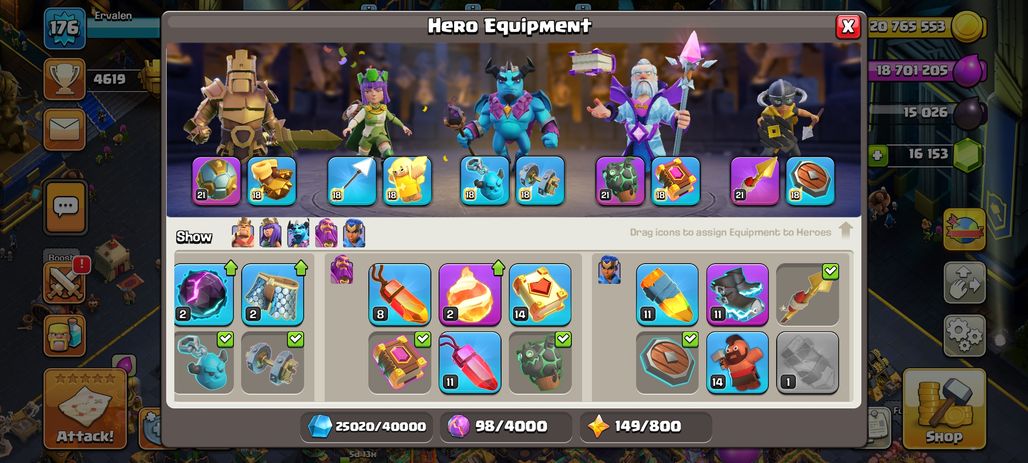Tap the Shiny Ore 25020/40000 counter
Screen dimensions: 1028x463
369,426
